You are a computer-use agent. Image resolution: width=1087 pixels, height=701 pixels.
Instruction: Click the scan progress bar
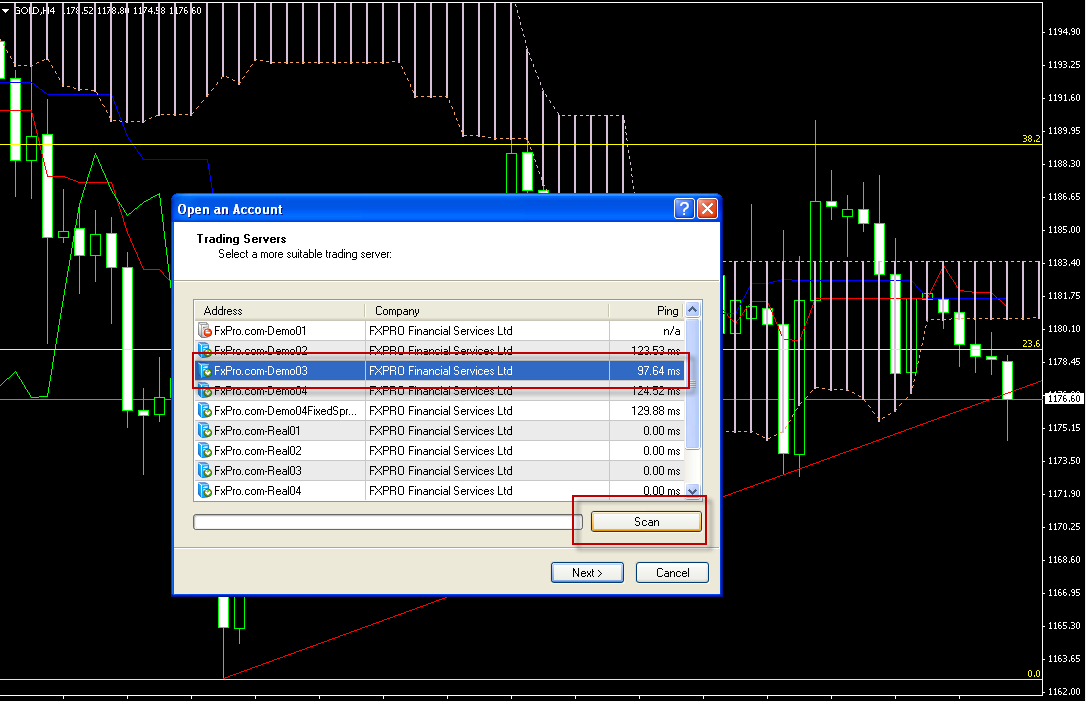[388, 521]
